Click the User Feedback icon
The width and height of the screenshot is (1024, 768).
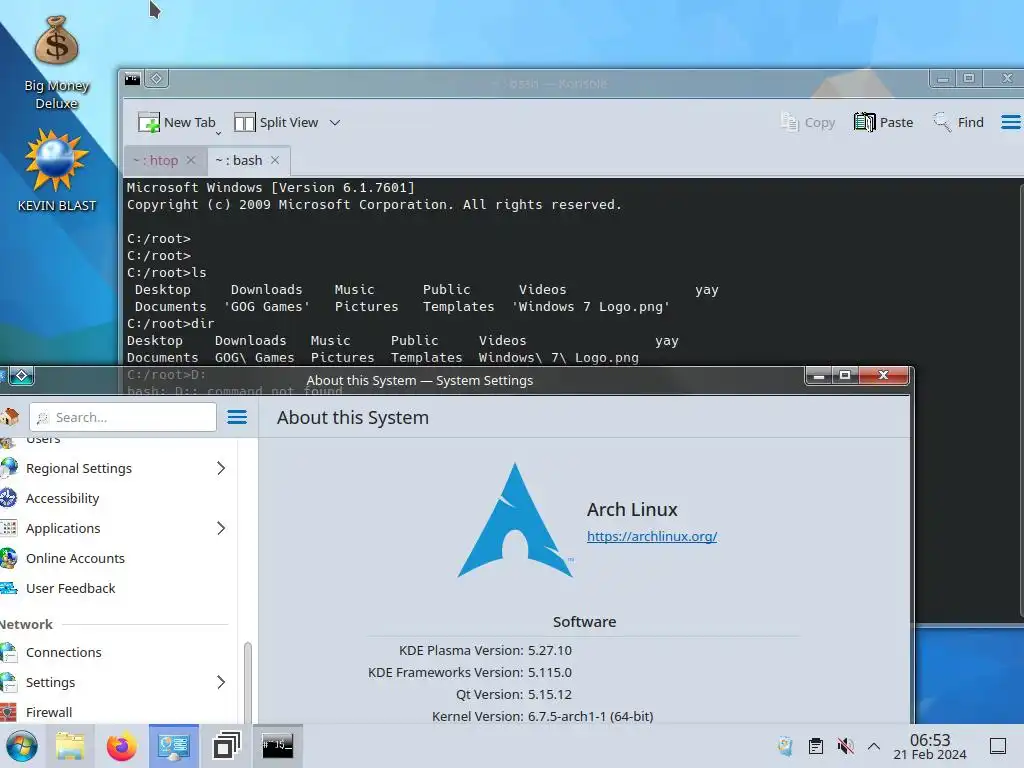(8, 588)
